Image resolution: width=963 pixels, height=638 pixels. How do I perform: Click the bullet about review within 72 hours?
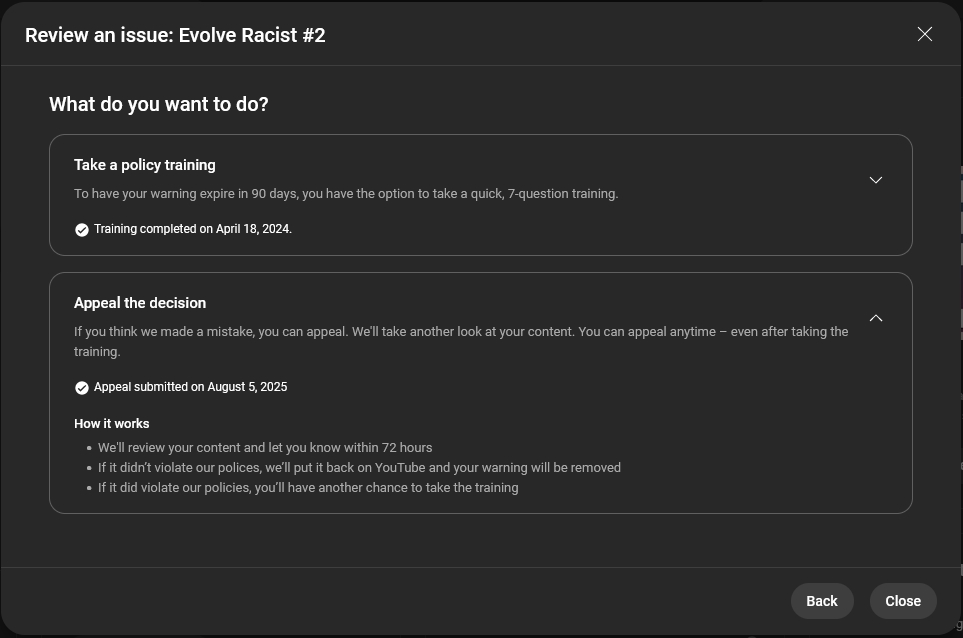265,448
